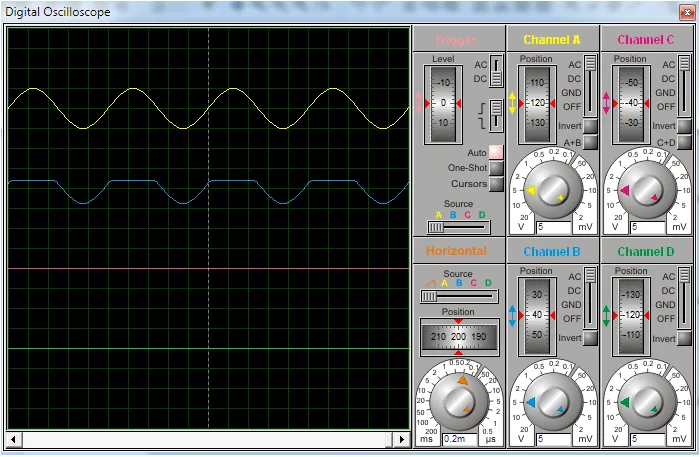Click Channel A voltage value field
This screenshot has height=457, width=700.
554,227
